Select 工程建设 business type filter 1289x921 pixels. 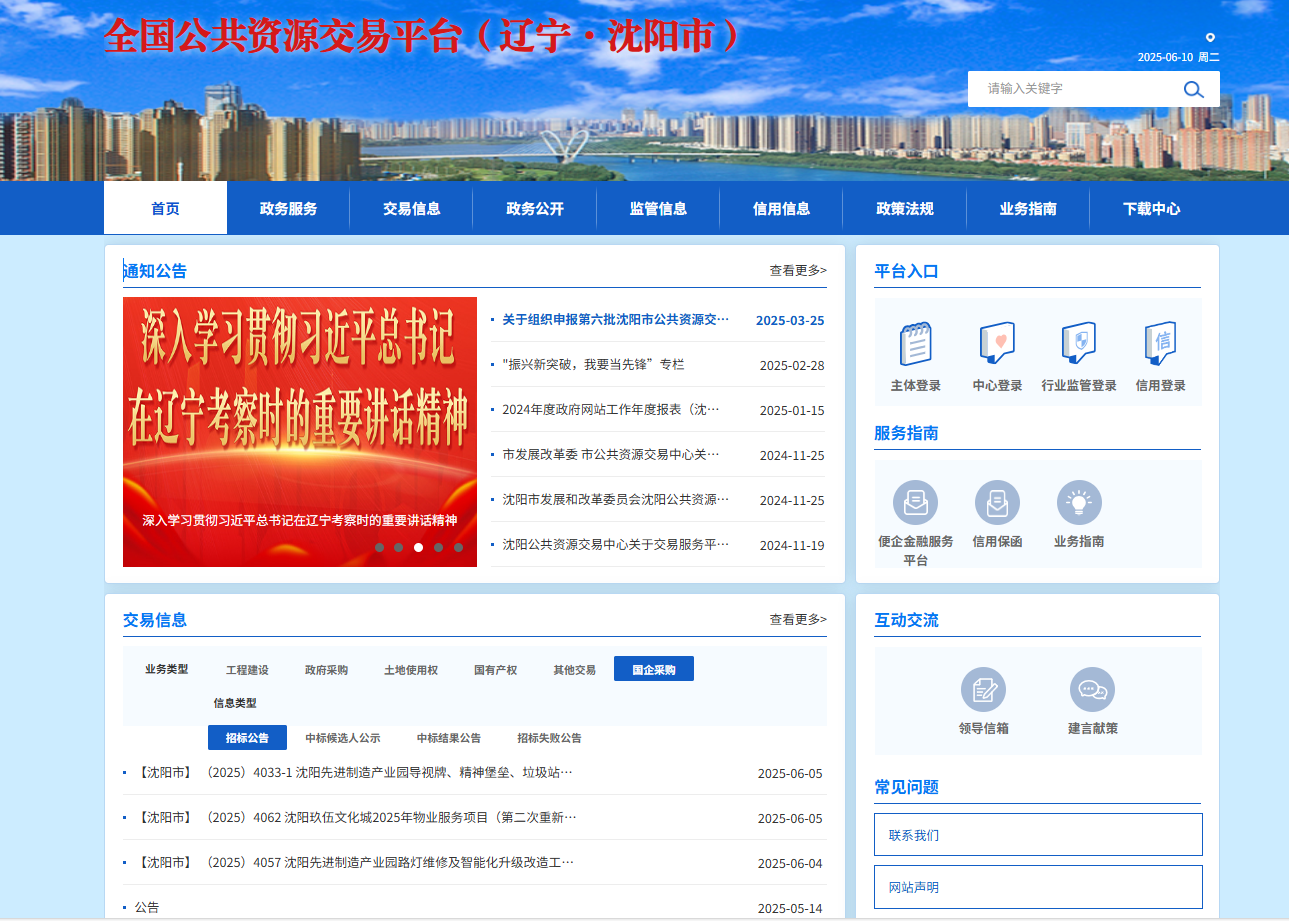(247, 670)
